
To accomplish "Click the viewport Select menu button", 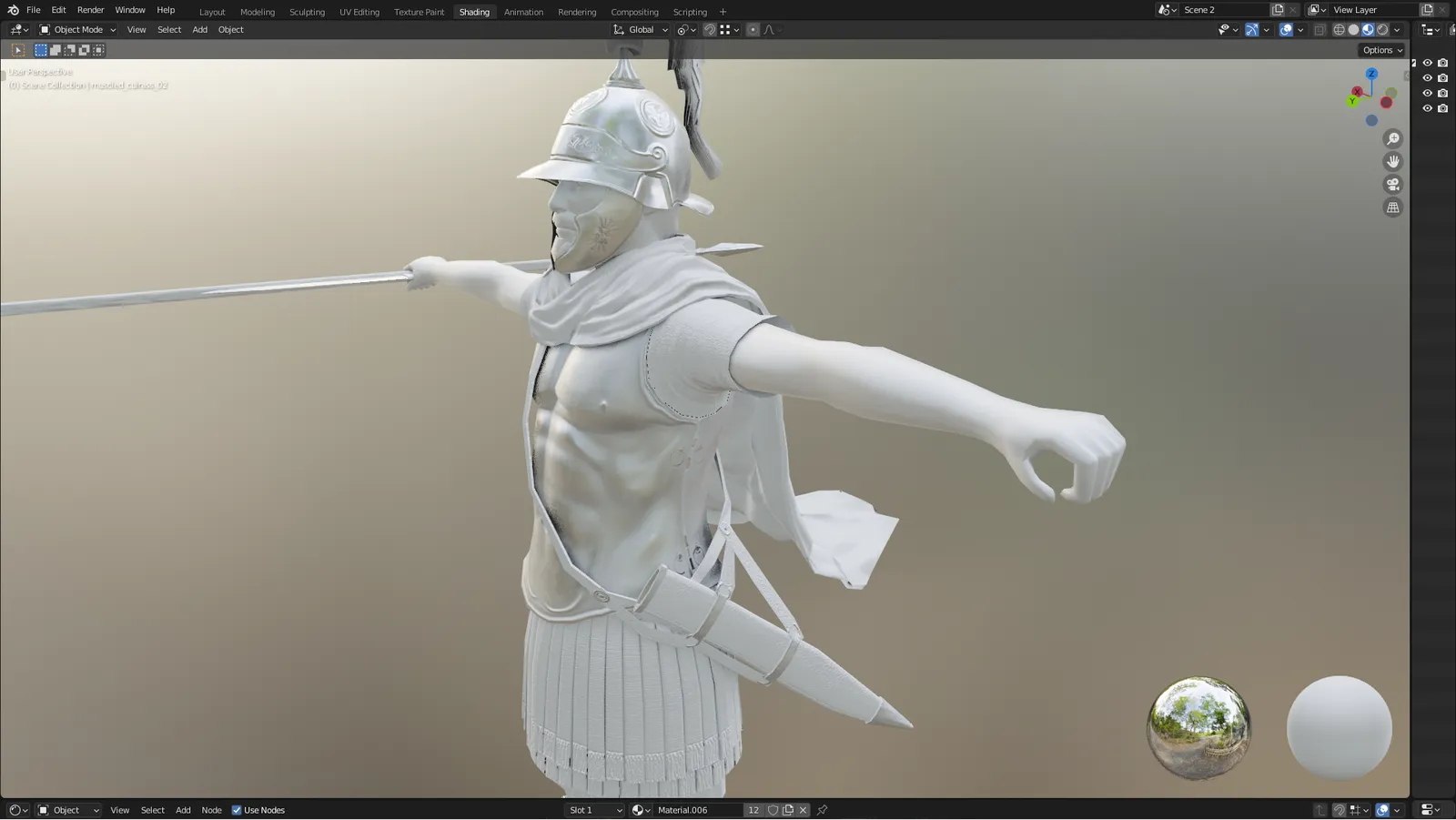I will click(x=169, y=30).
